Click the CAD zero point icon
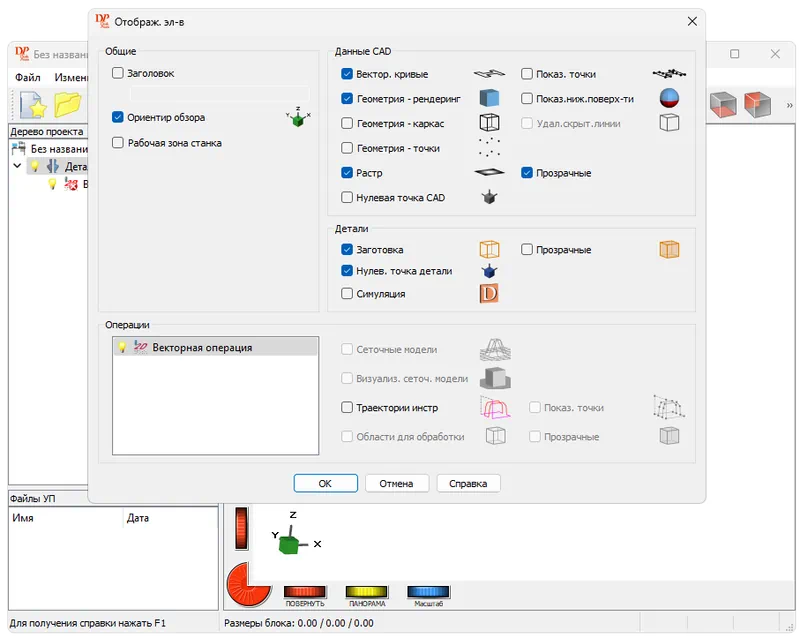 pos(489,197)
